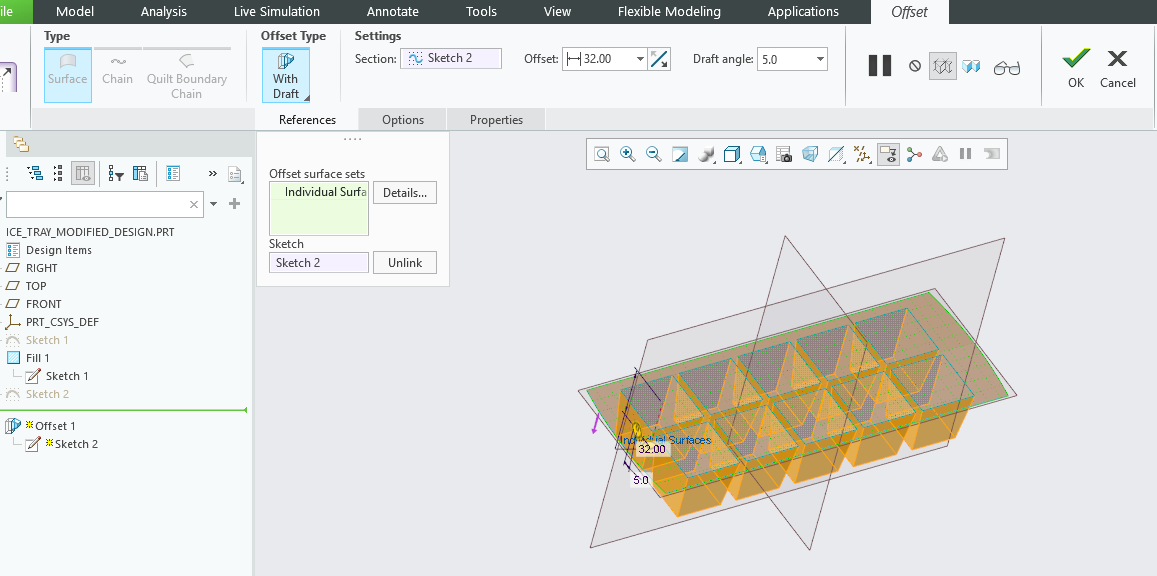
Task: Toggle spin center icon
Action: 914,154
